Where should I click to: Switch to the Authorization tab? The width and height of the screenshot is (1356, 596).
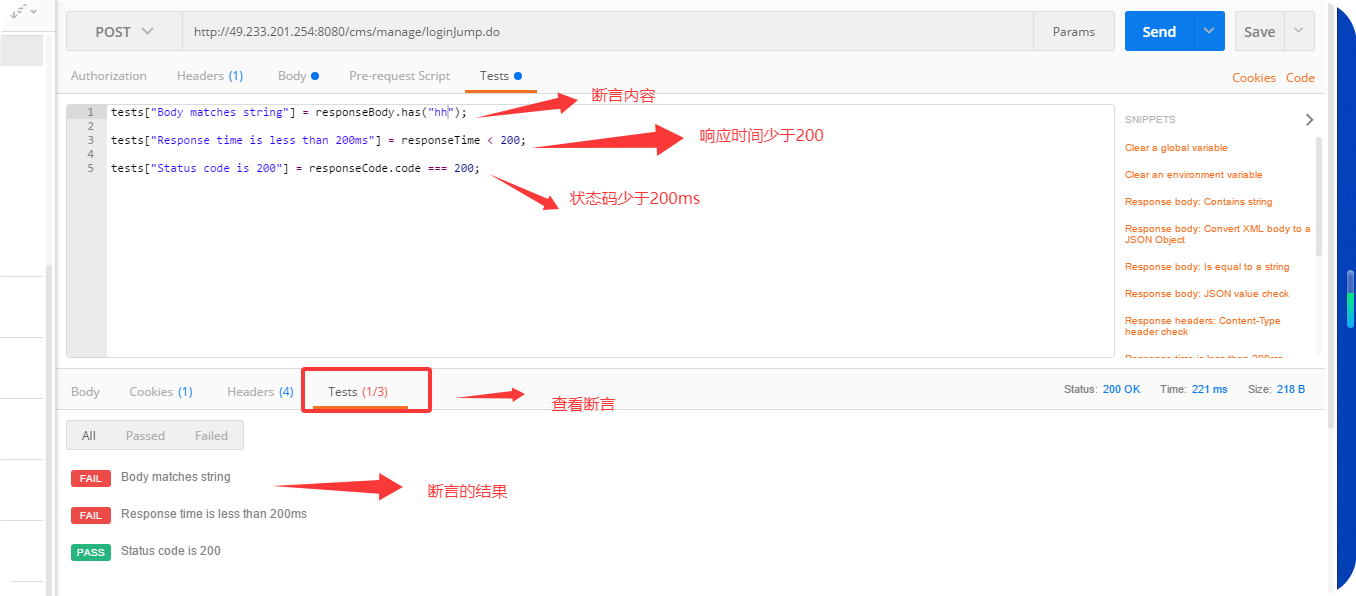pos(109,76)
